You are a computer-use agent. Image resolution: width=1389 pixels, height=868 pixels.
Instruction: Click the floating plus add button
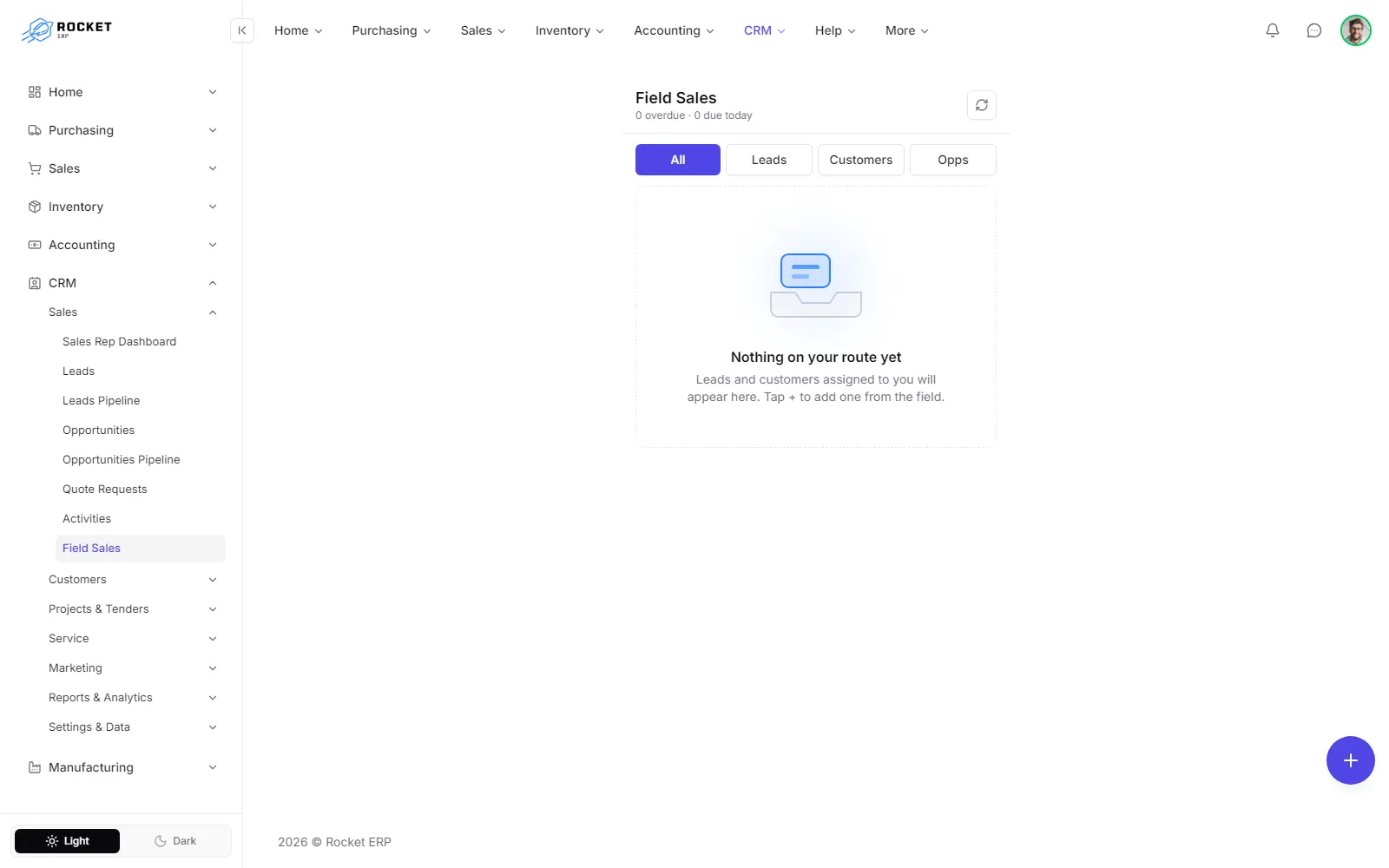(x=1351, y=760)
